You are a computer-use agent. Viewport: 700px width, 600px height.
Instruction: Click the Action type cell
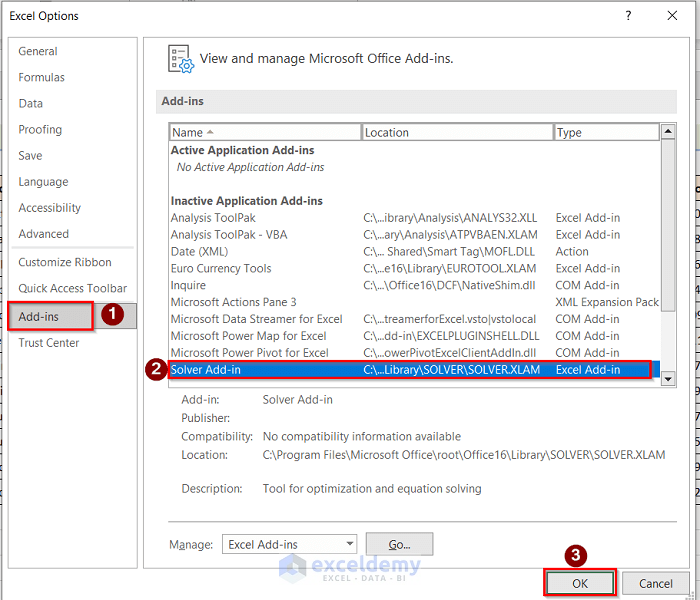(572, 252)
